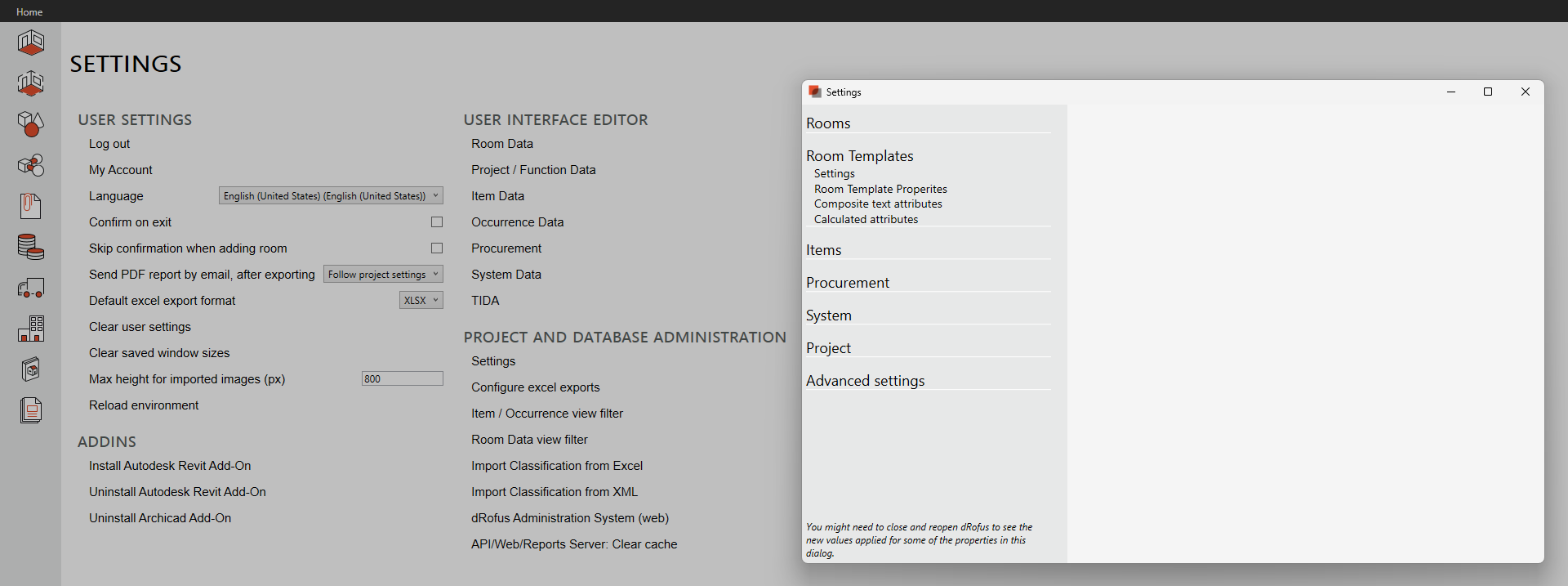The height and width of the screenshot is (586, 1568).
Task: Open the delivery truck icon in sidebar
Action: pos(31,288)
